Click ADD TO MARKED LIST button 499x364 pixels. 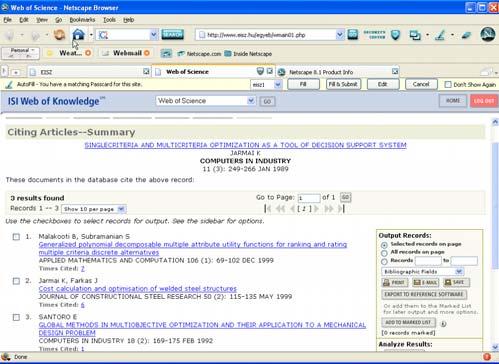pos(408,322)
